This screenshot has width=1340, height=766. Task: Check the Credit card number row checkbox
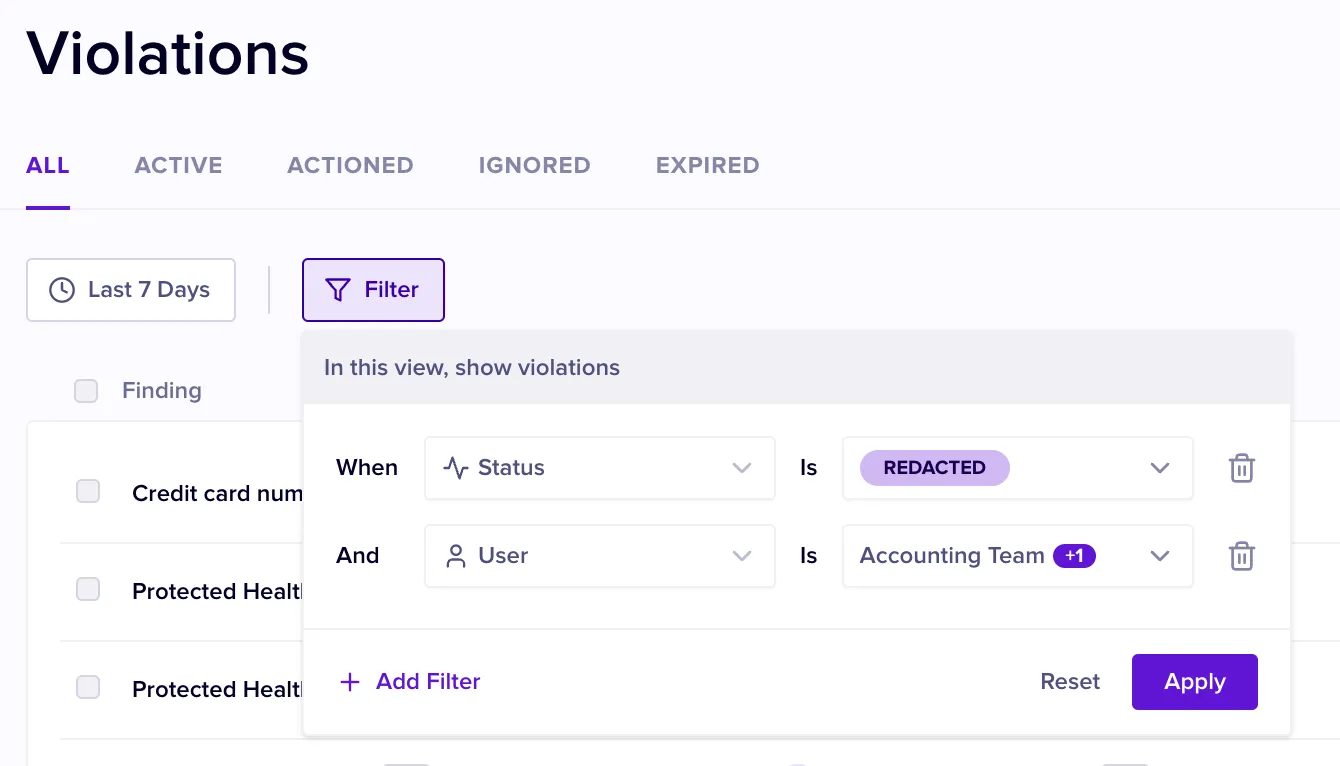coord(88,491)
